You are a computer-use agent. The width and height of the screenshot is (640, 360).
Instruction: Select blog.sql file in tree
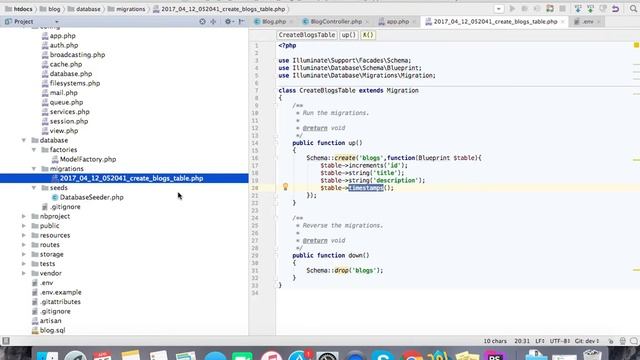click(x=48, y=330)
